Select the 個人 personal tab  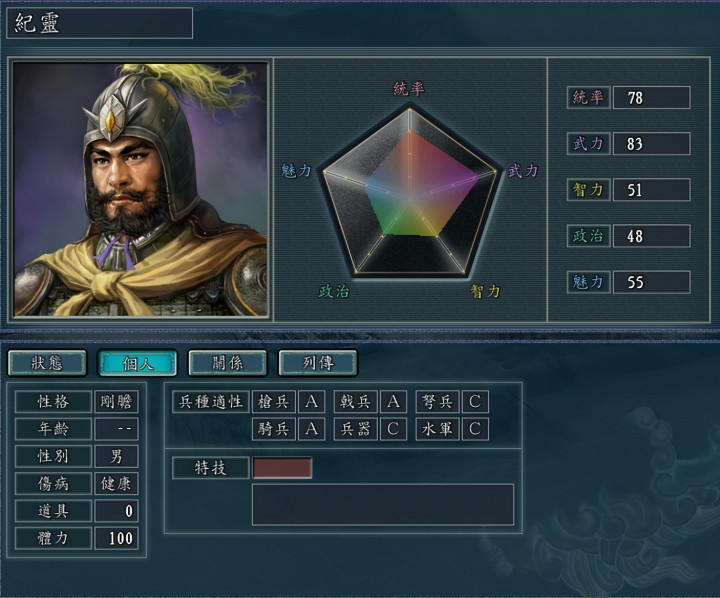tap(137, 363)
